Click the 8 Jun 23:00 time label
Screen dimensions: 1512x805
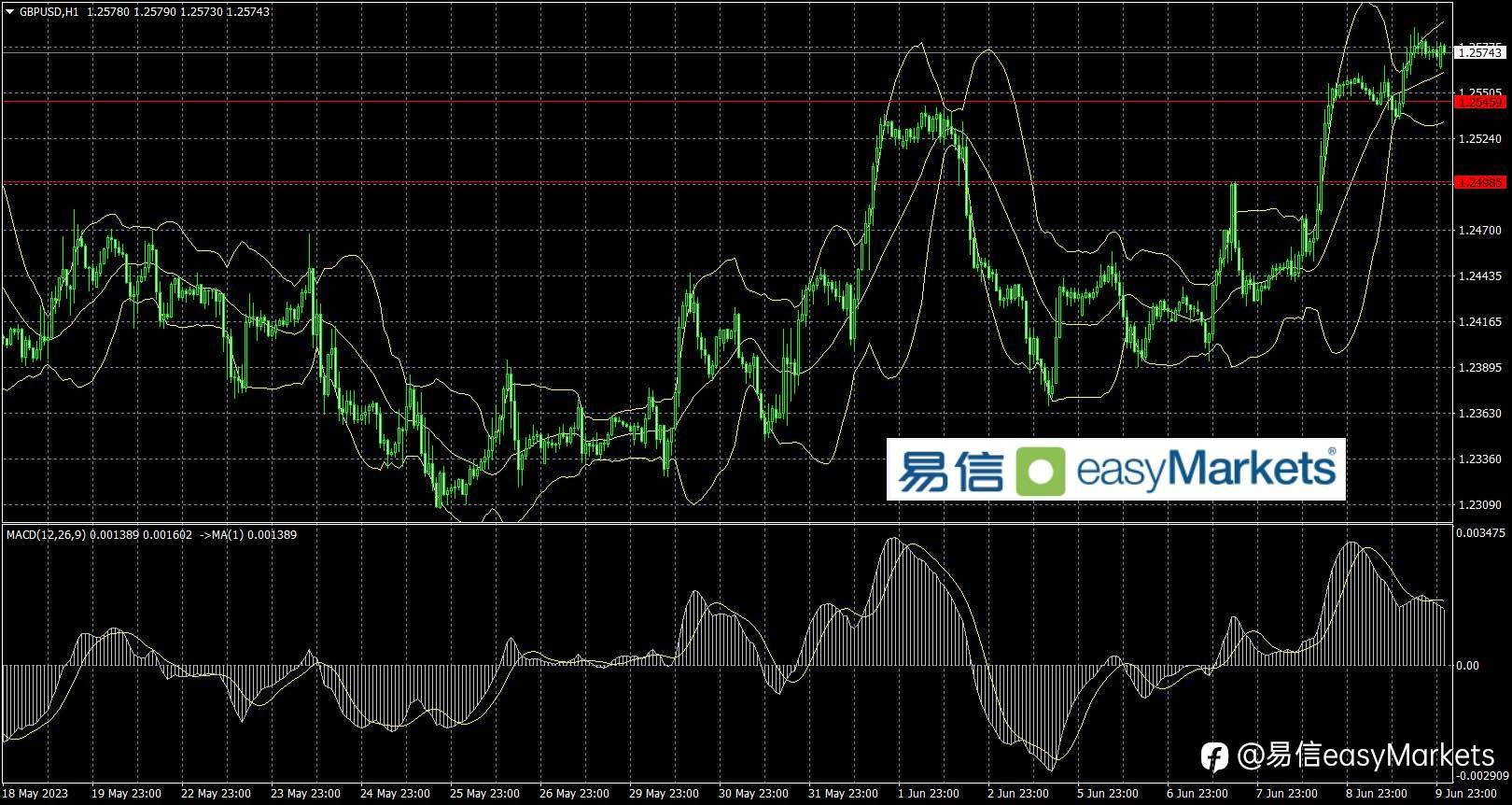click(1377, 794)
